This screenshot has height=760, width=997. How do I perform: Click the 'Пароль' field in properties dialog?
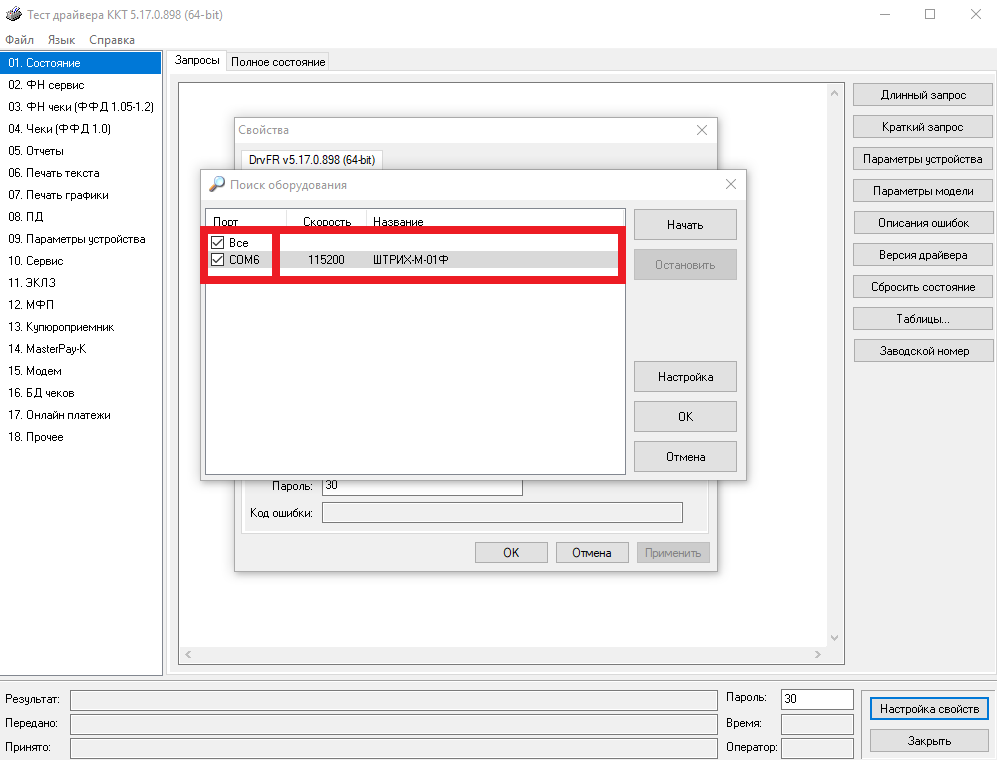click(421, 486)
